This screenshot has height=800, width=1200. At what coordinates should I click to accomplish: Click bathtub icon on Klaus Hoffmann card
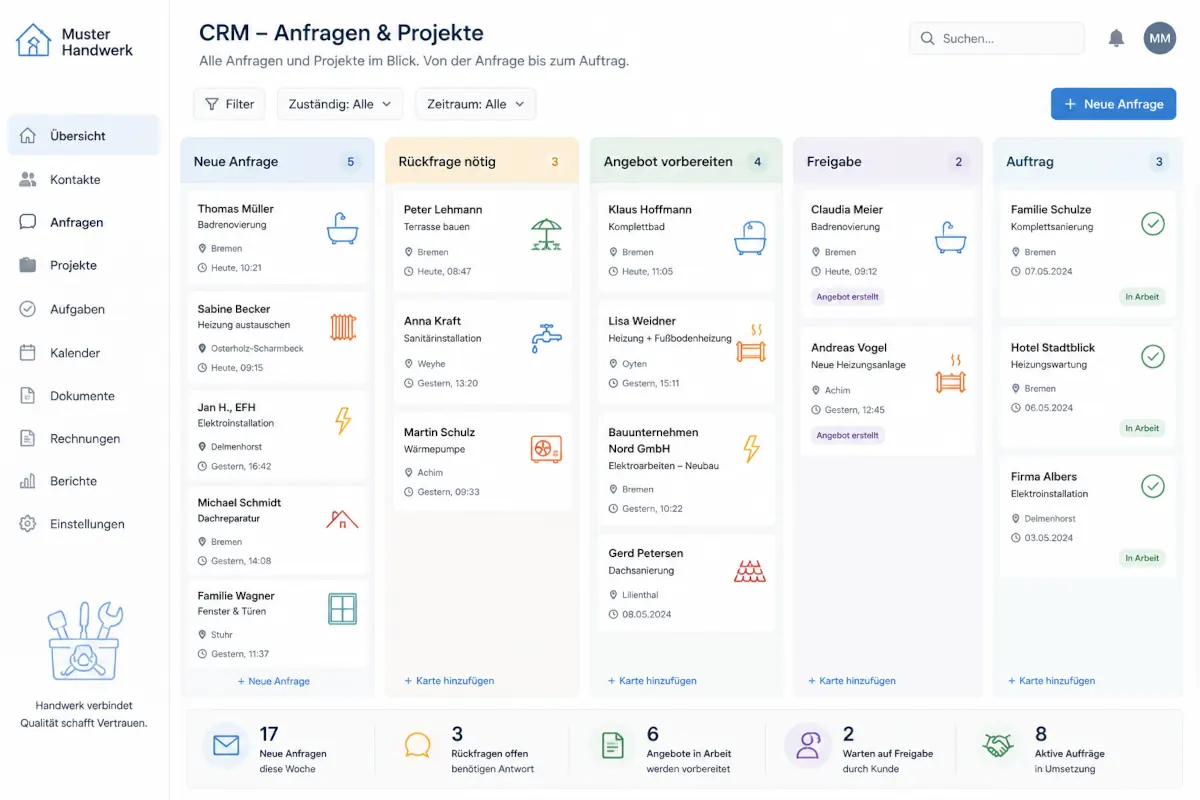750,238
